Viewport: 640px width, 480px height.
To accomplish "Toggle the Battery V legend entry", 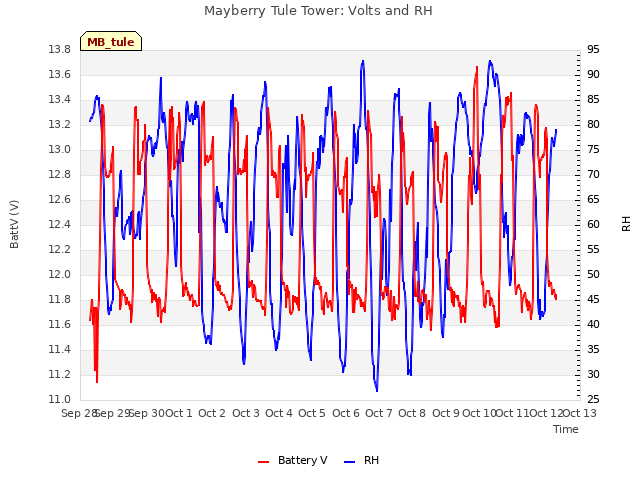I will pyautogui.click(x=292, y=460).
